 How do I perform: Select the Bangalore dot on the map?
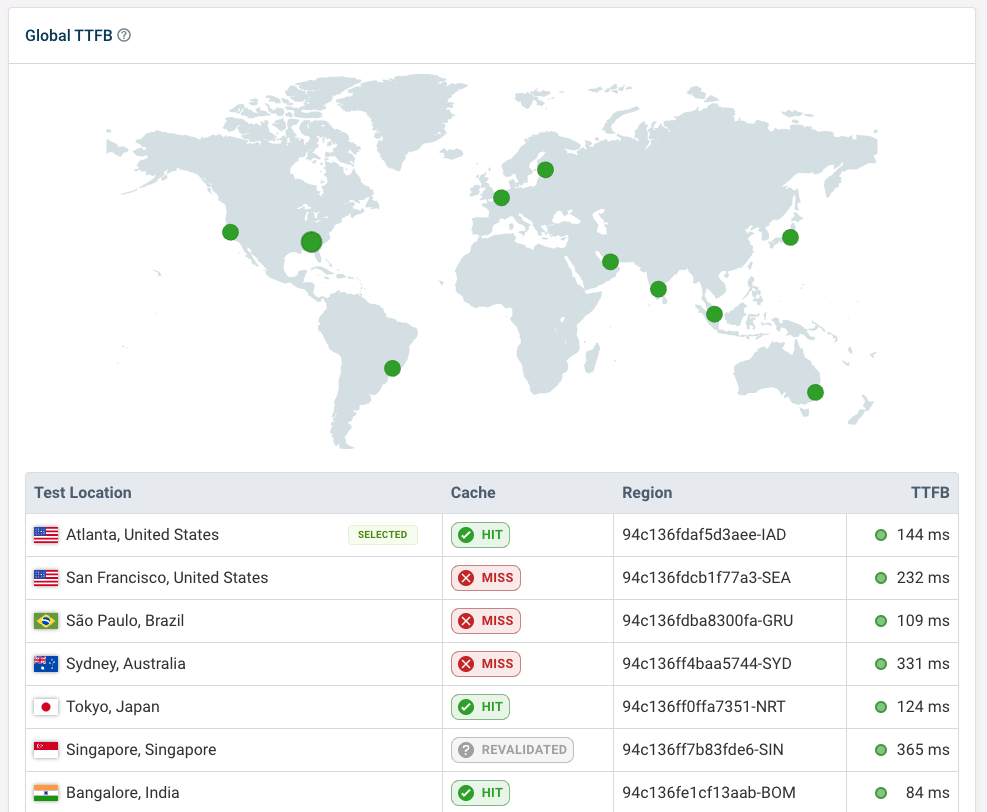coord(658,289)
